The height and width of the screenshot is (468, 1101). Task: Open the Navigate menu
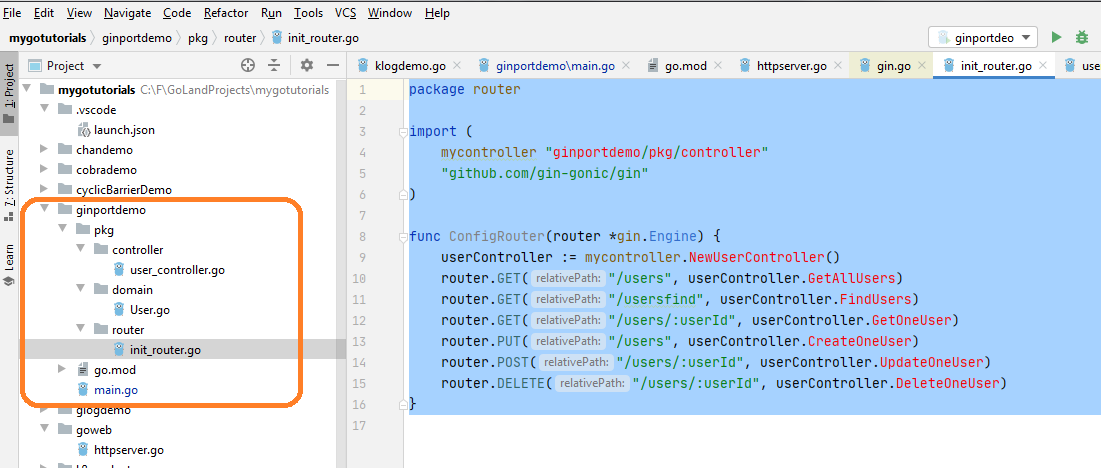click(127, 13)
